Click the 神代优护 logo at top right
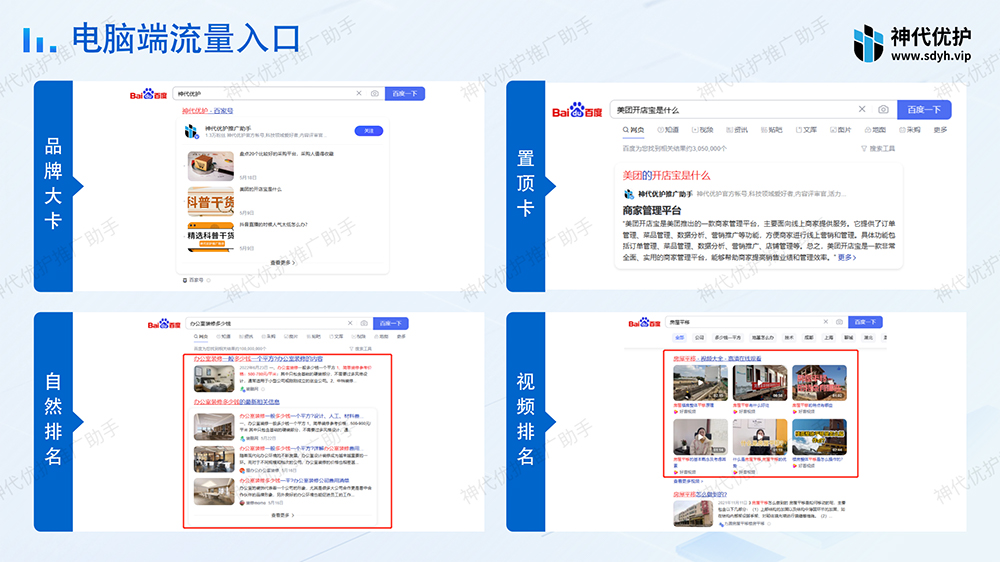1000x562 pixels. (x=912, y=43)
